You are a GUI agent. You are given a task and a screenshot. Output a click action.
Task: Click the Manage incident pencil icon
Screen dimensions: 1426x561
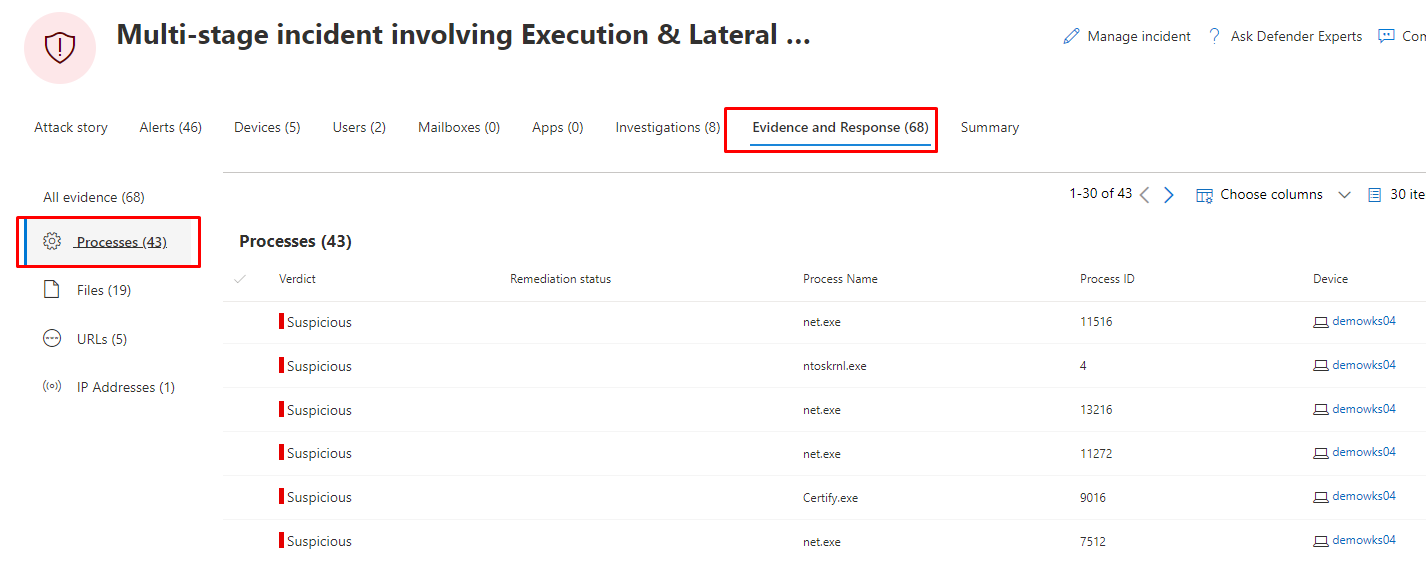click(x=1071, y=36)
